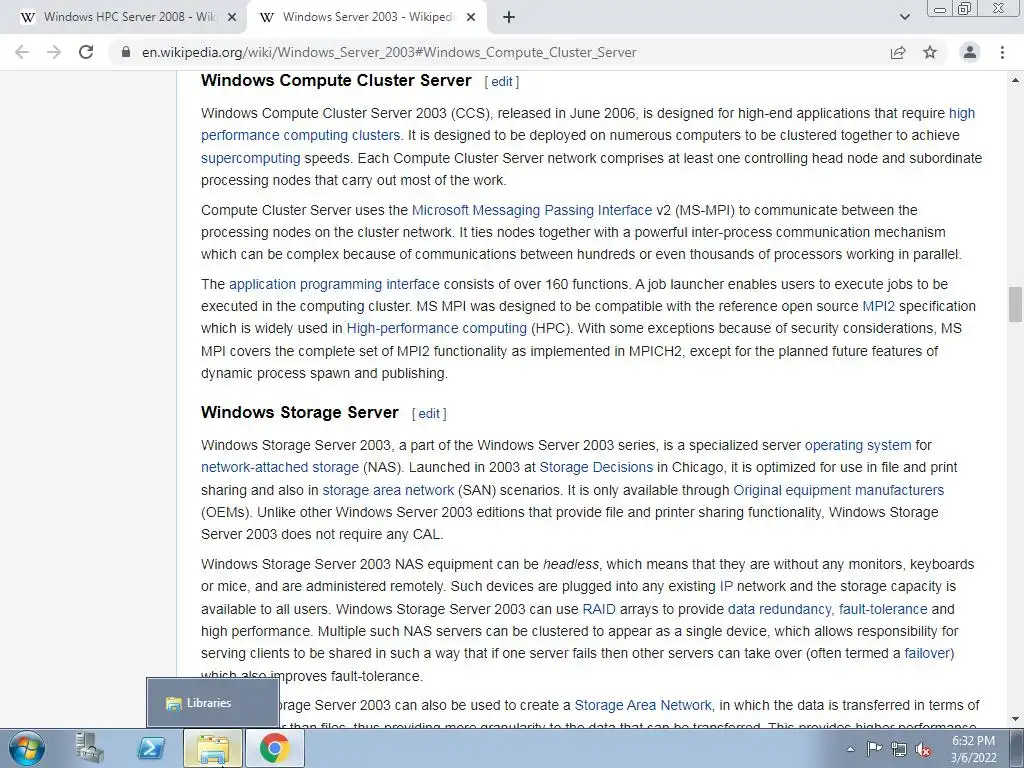Share this page via the share icon
The width and height of the screenshot is (1024, 768).
tap(898, 52)
